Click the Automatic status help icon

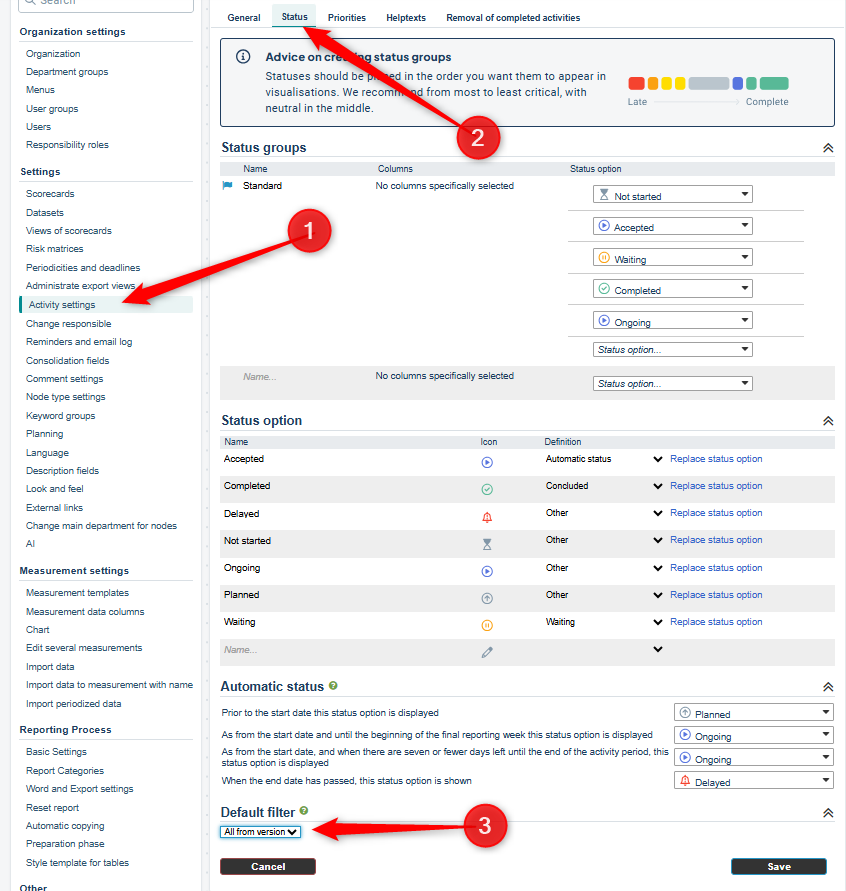333,686
